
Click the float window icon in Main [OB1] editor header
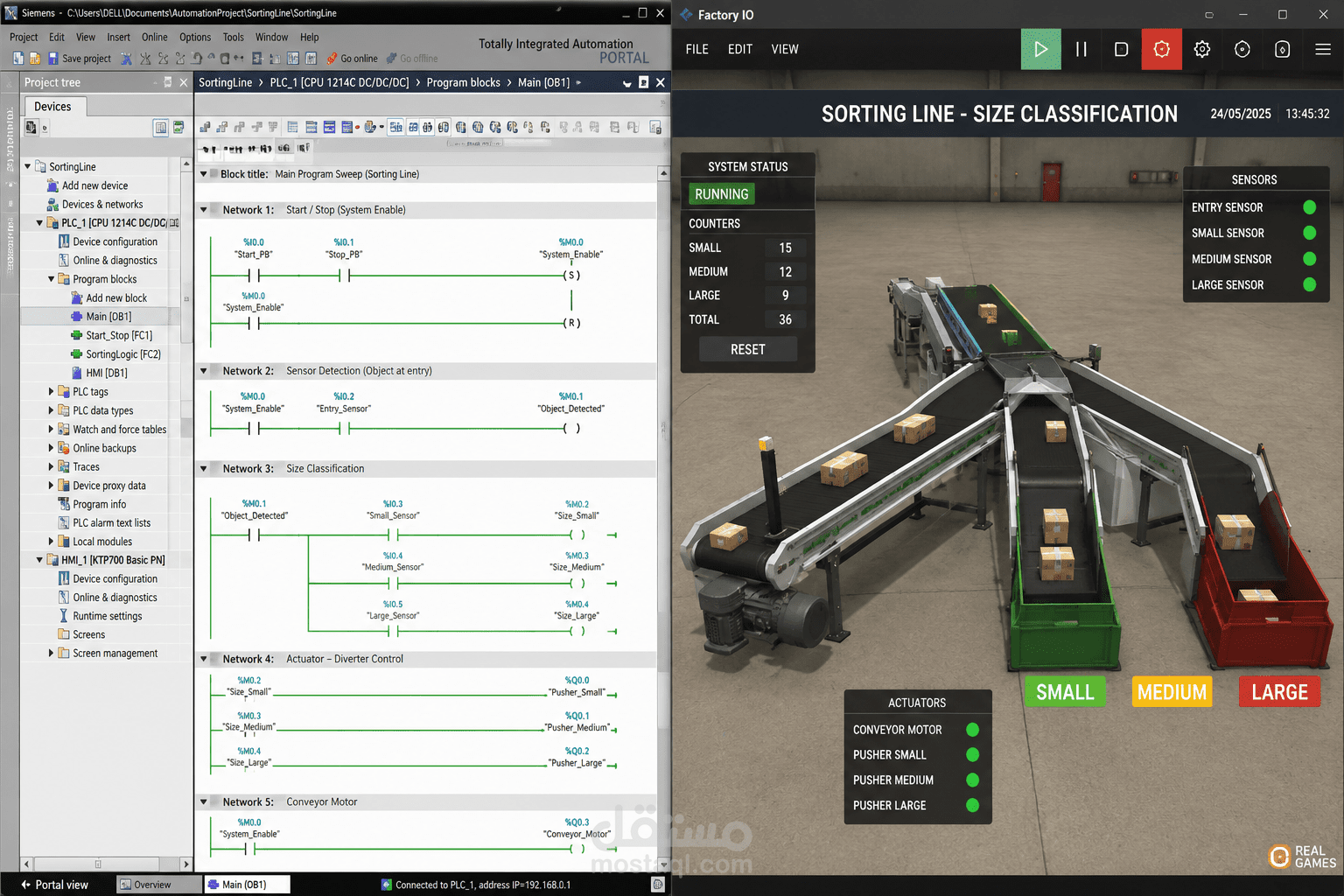[x=644, y=82]
